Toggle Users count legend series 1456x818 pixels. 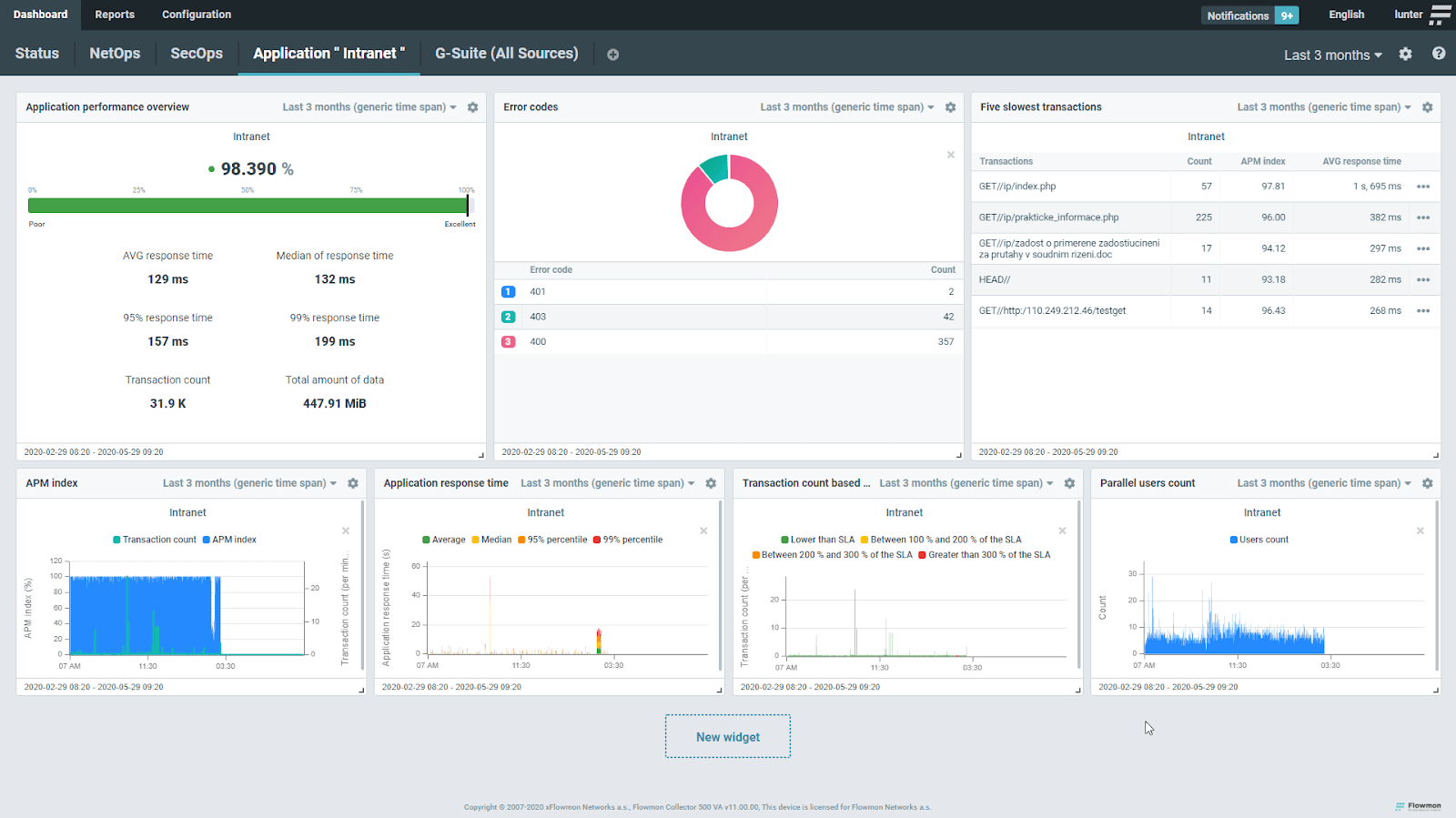(1259, 540)
